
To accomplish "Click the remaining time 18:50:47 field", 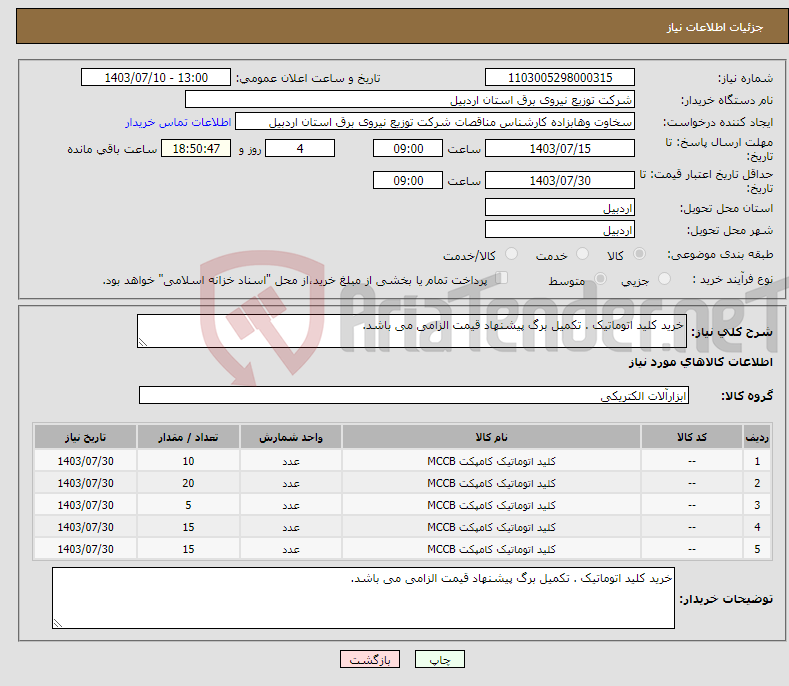I will tap(196, 148).
